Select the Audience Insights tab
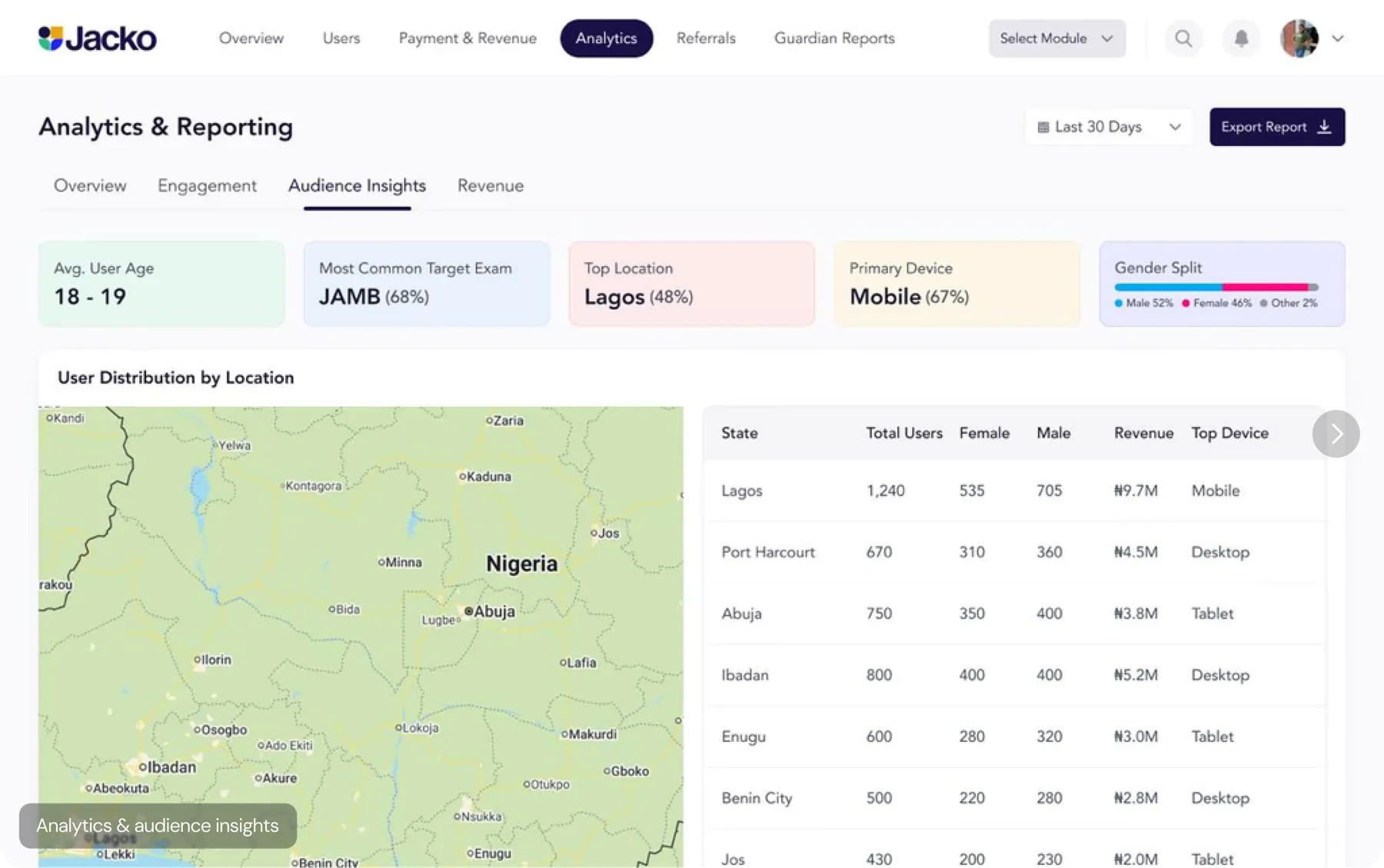Image resolution: width=1384 pixels, height=868 pixels. click(x=357, y=186)
